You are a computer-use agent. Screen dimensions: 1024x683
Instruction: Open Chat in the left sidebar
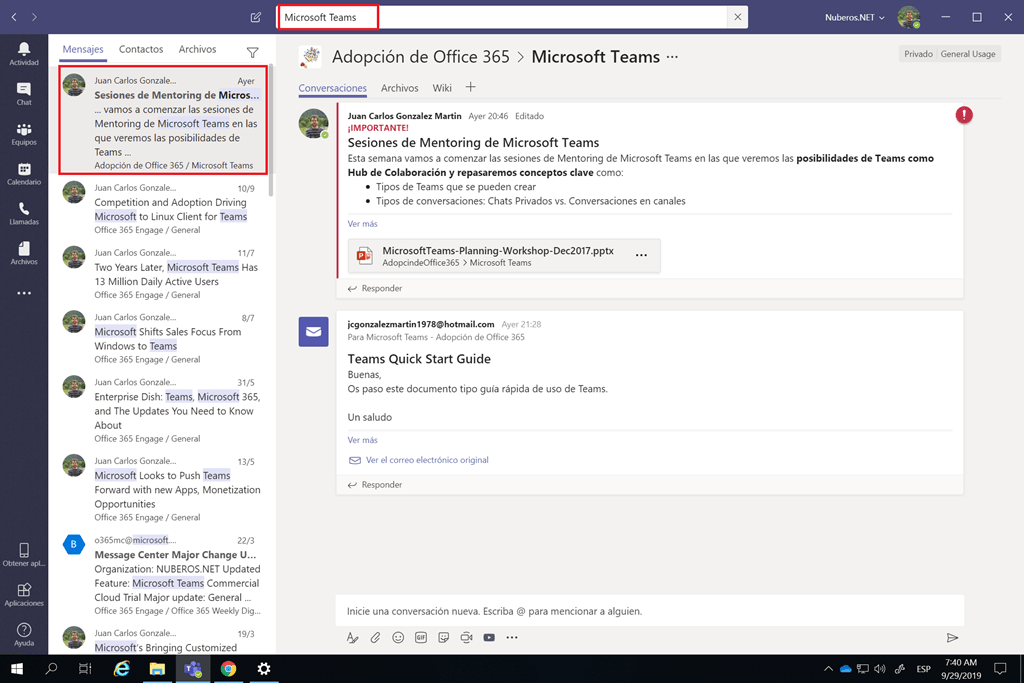(x=24, y=93)
